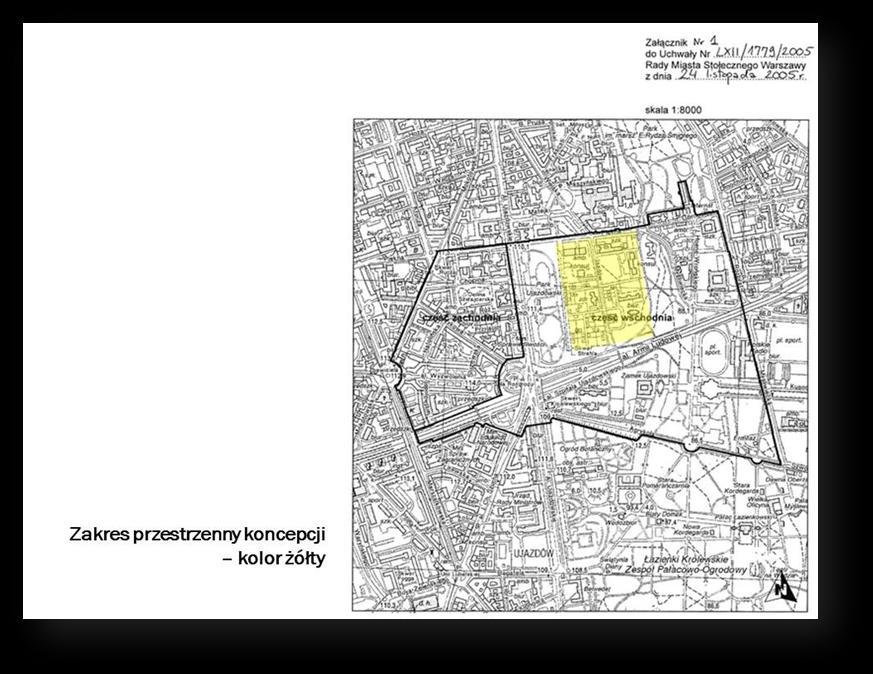Click the 'Park Ujazdowski' label on map
The image size is (873, 674).
541,288
